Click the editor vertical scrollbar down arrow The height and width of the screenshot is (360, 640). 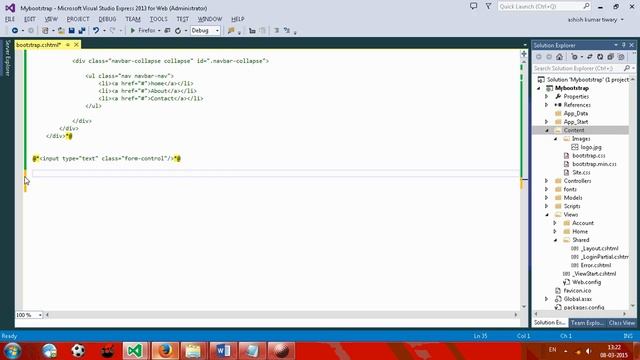pos(524,307)
